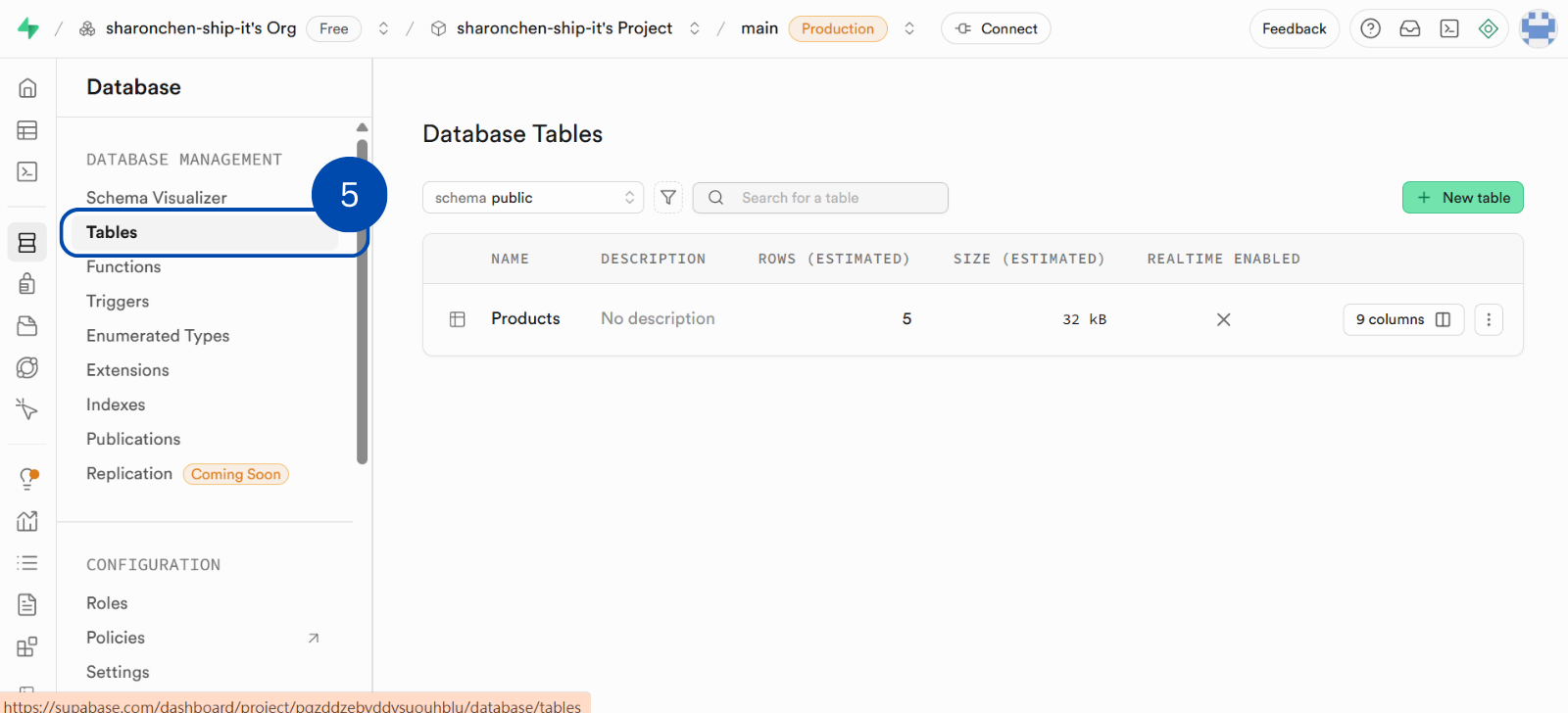Click the Home icon in sidebar
The image size is (1568, 713).
click(27, 88)
